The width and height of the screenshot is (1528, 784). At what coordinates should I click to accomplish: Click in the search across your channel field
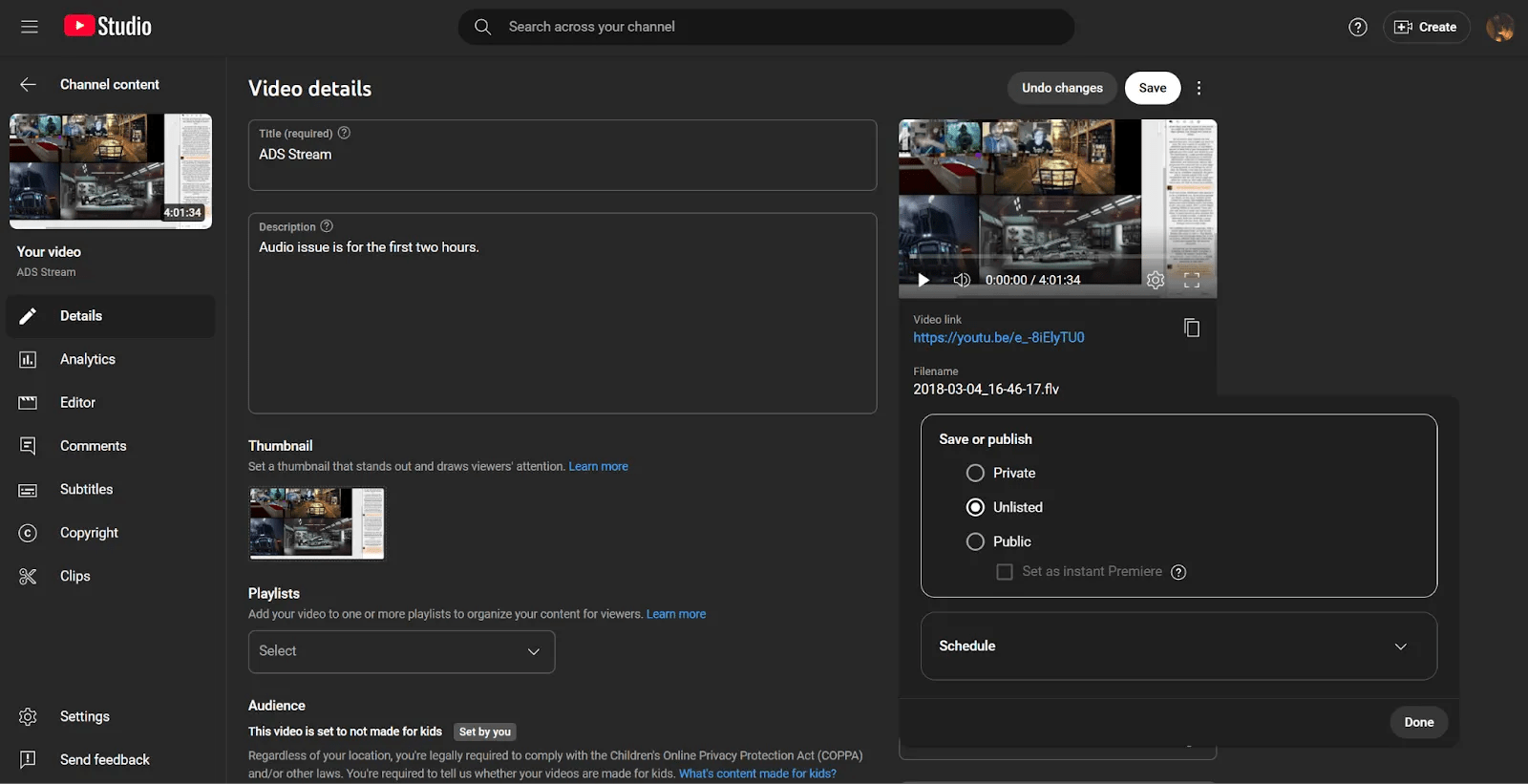click(766, 27)
